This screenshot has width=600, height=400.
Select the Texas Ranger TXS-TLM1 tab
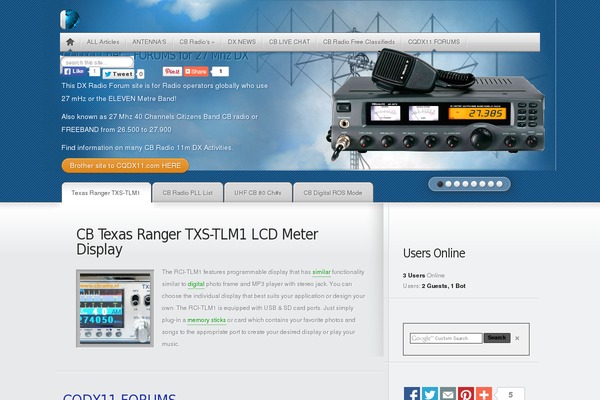(x=106, y=193)
